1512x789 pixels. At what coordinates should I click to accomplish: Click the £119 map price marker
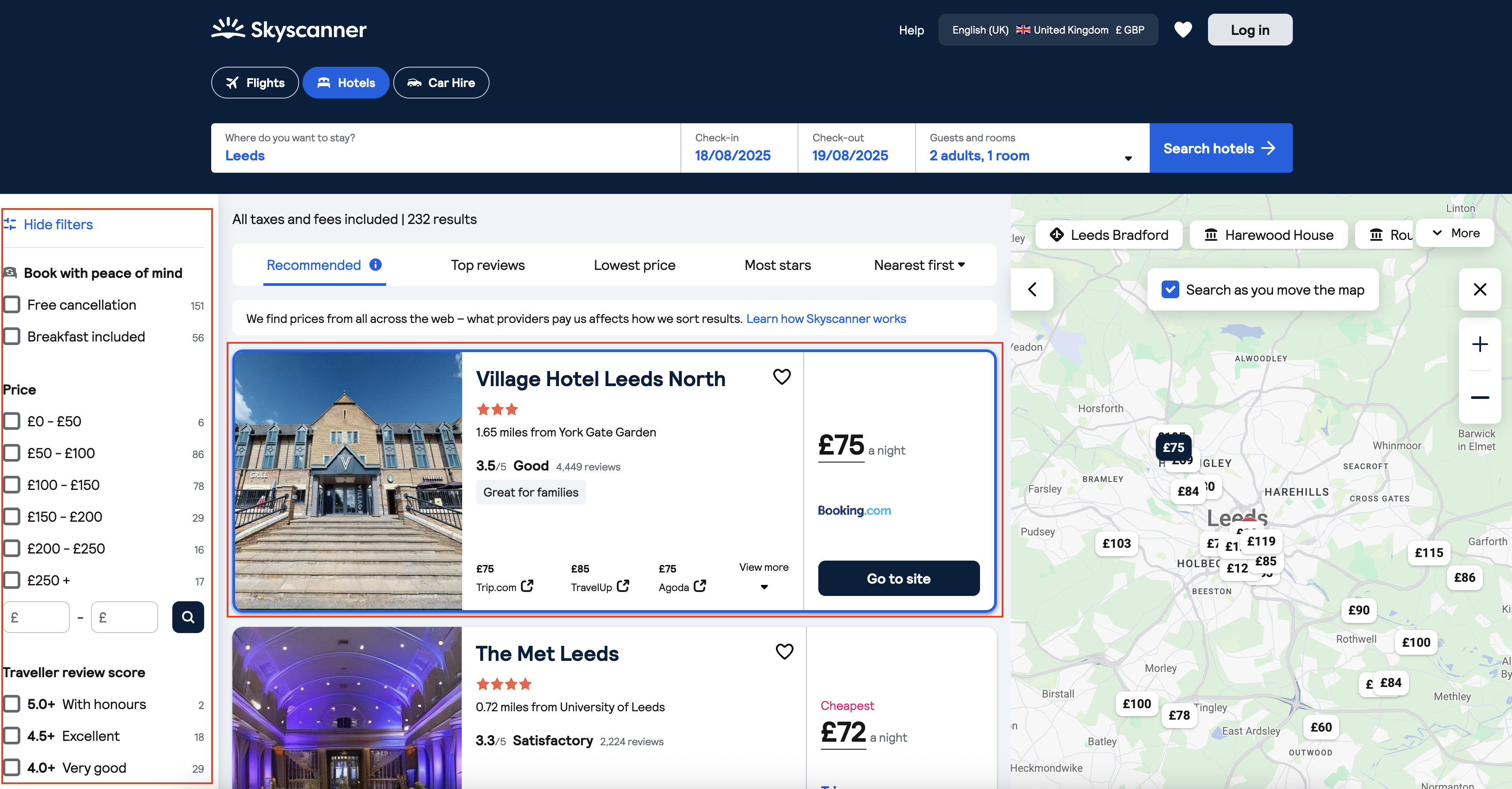point(1261,541)
